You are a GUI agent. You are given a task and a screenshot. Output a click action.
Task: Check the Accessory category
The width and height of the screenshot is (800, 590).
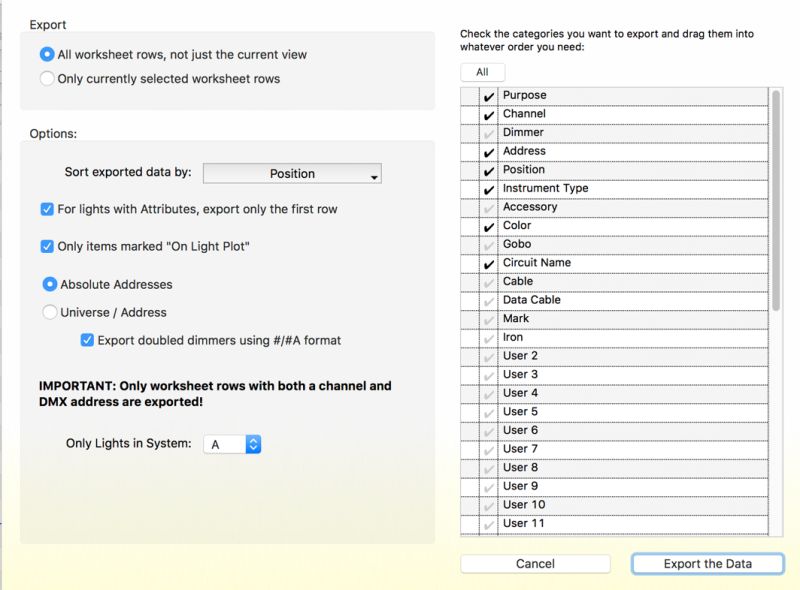point(489,208)
